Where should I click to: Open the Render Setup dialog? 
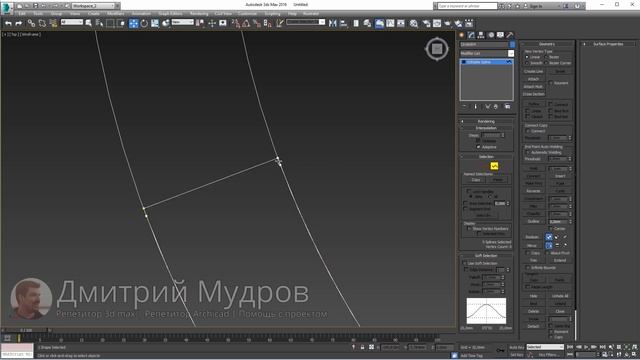(426, 24)
